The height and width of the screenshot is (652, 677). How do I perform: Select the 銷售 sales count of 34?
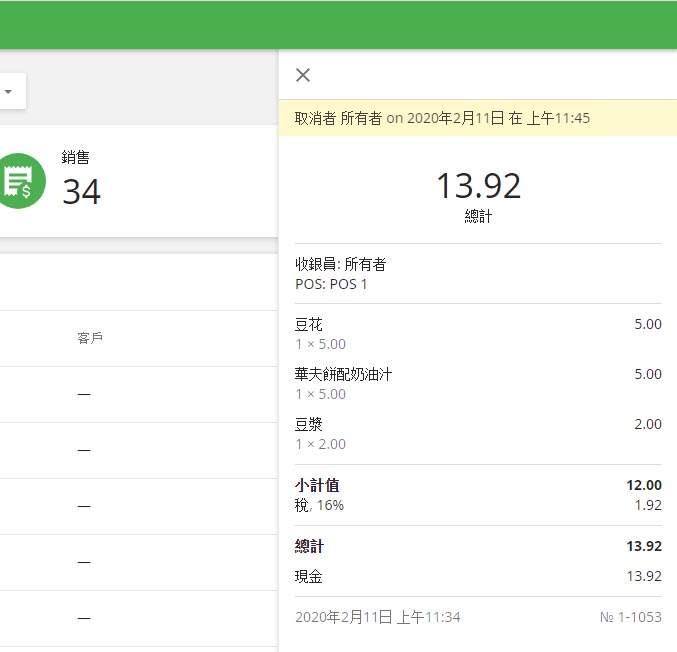(x=81, y=190)
